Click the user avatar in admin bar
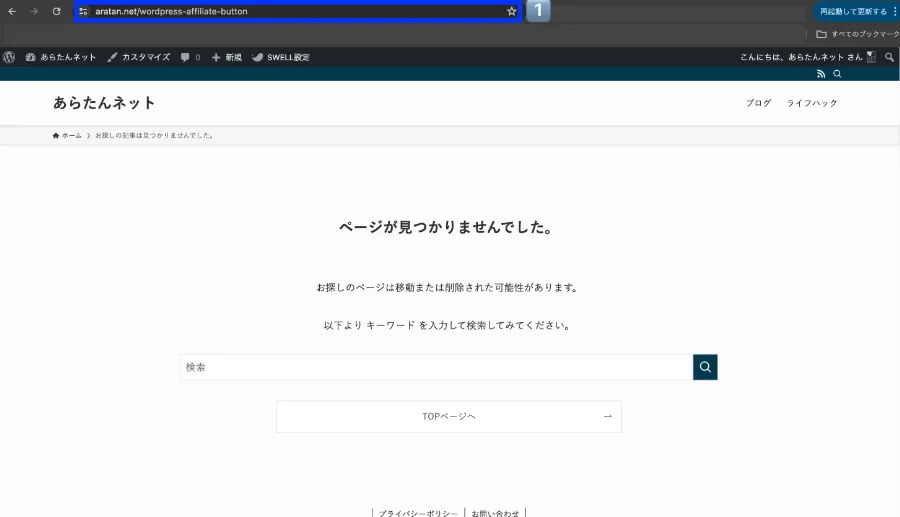This screenshot has height=517, width=900. [x=871, y=57]
